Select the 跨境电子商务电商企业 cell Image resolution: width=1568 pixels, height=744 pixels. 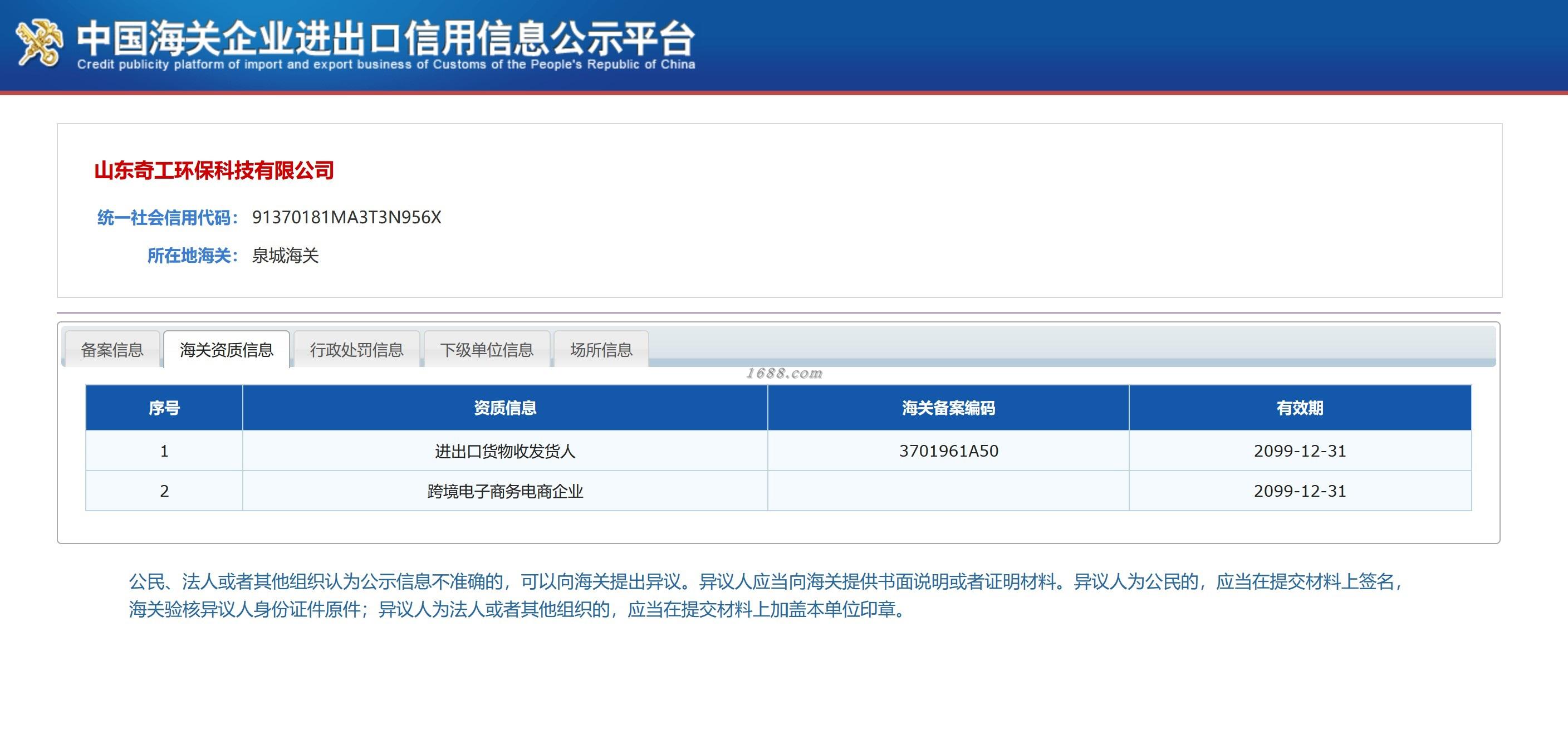point(505,491)
